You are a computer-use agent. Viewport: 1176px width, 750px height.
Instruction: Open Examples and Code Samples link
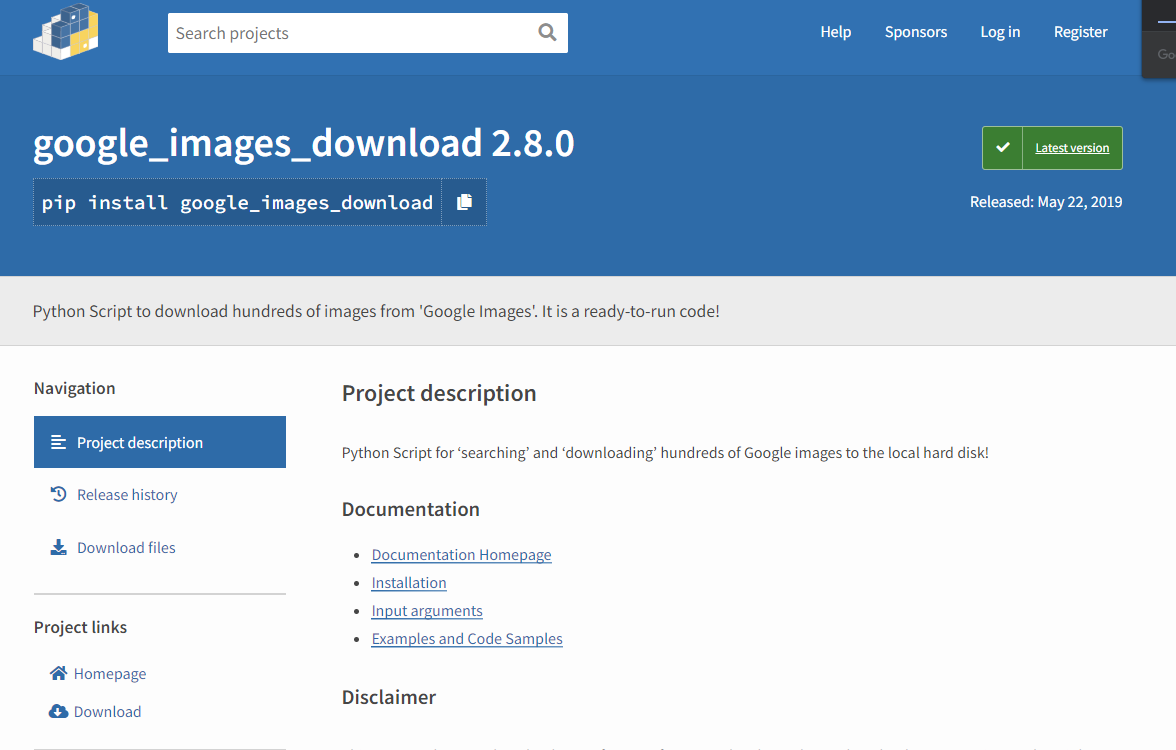tap(466, 639)
